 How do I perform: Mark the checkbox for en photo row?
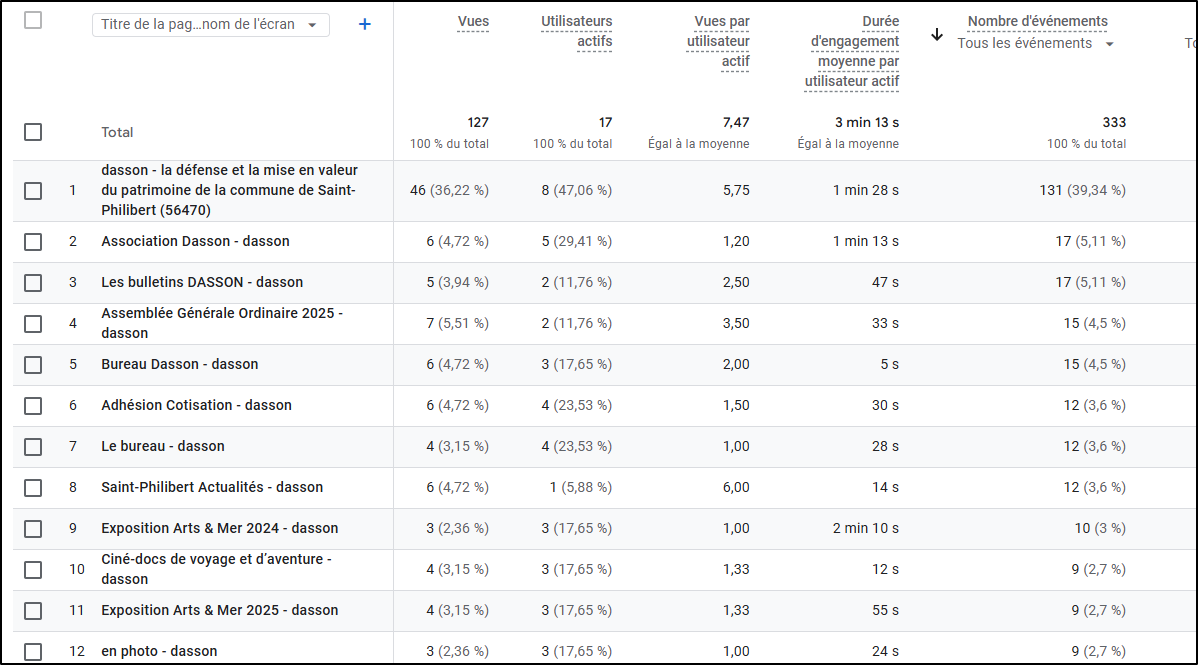(33, 651)
